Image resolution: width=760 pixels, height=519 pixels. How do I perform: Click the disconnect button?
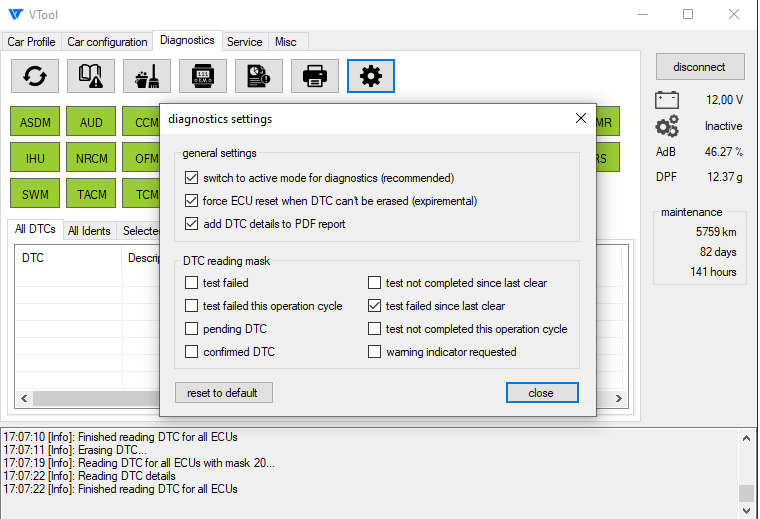700,67
